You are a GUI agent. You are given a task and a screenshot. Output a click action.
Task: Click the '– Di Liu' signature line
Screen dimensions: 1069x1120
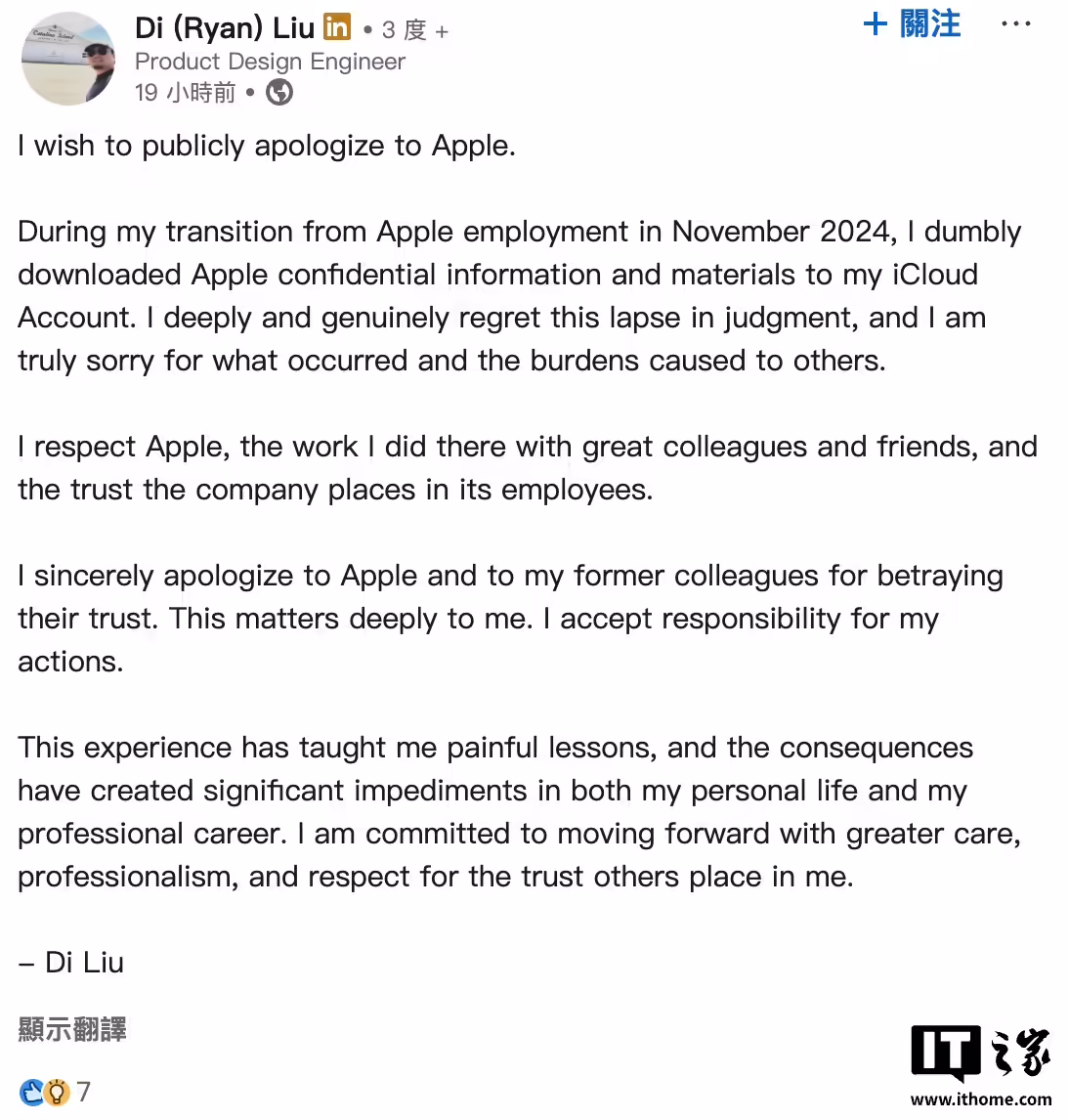71,963
